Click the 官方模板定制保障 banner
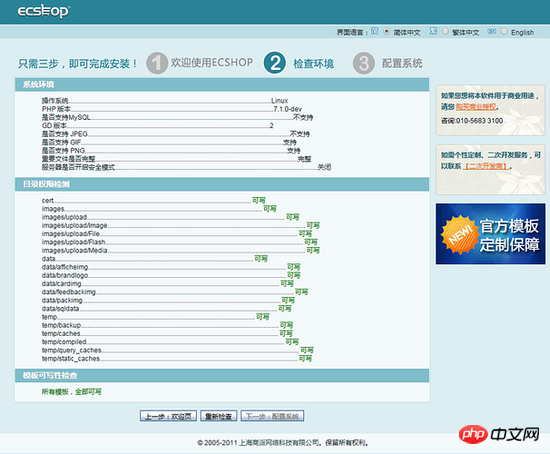Image resolution: width=550 pixels, height=454 pixels. click(490, 234)
